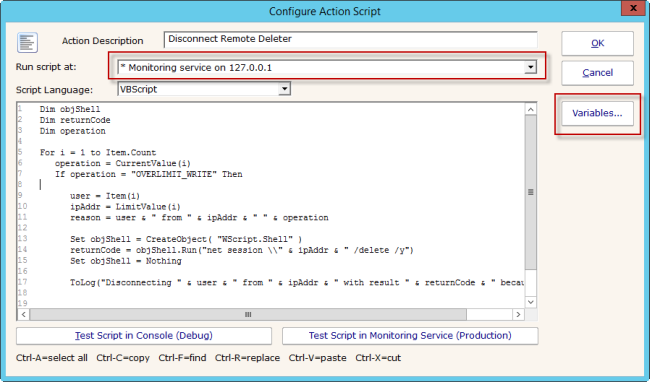Expand the Script Language dropdown arrow
Image resolution: width=650 pixels, height=382 pixels.
click(284, 89)
